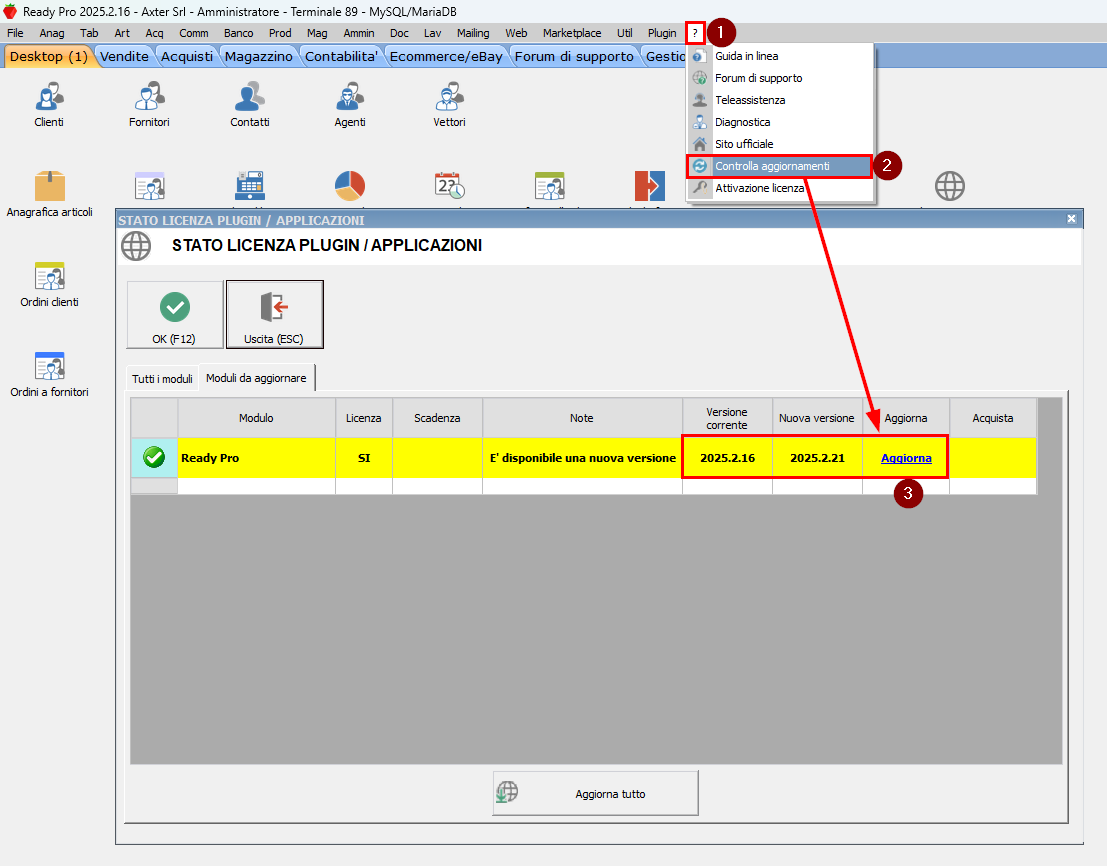Click the globe icon in license dialog header
The height and width of the screenshot is (866, 1107).
(136, 246)
